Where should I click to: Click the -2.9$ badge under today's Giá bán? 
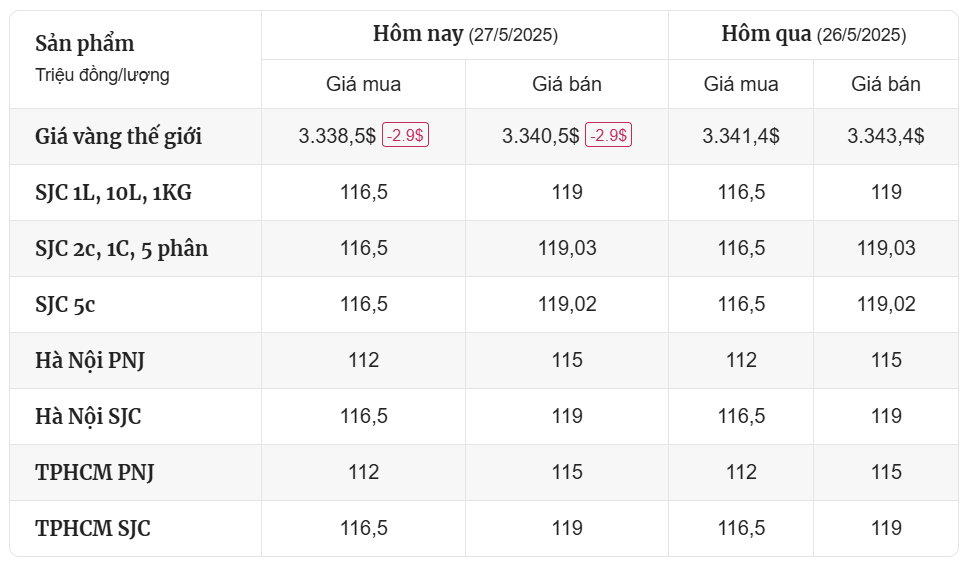[x=609, y=135]
